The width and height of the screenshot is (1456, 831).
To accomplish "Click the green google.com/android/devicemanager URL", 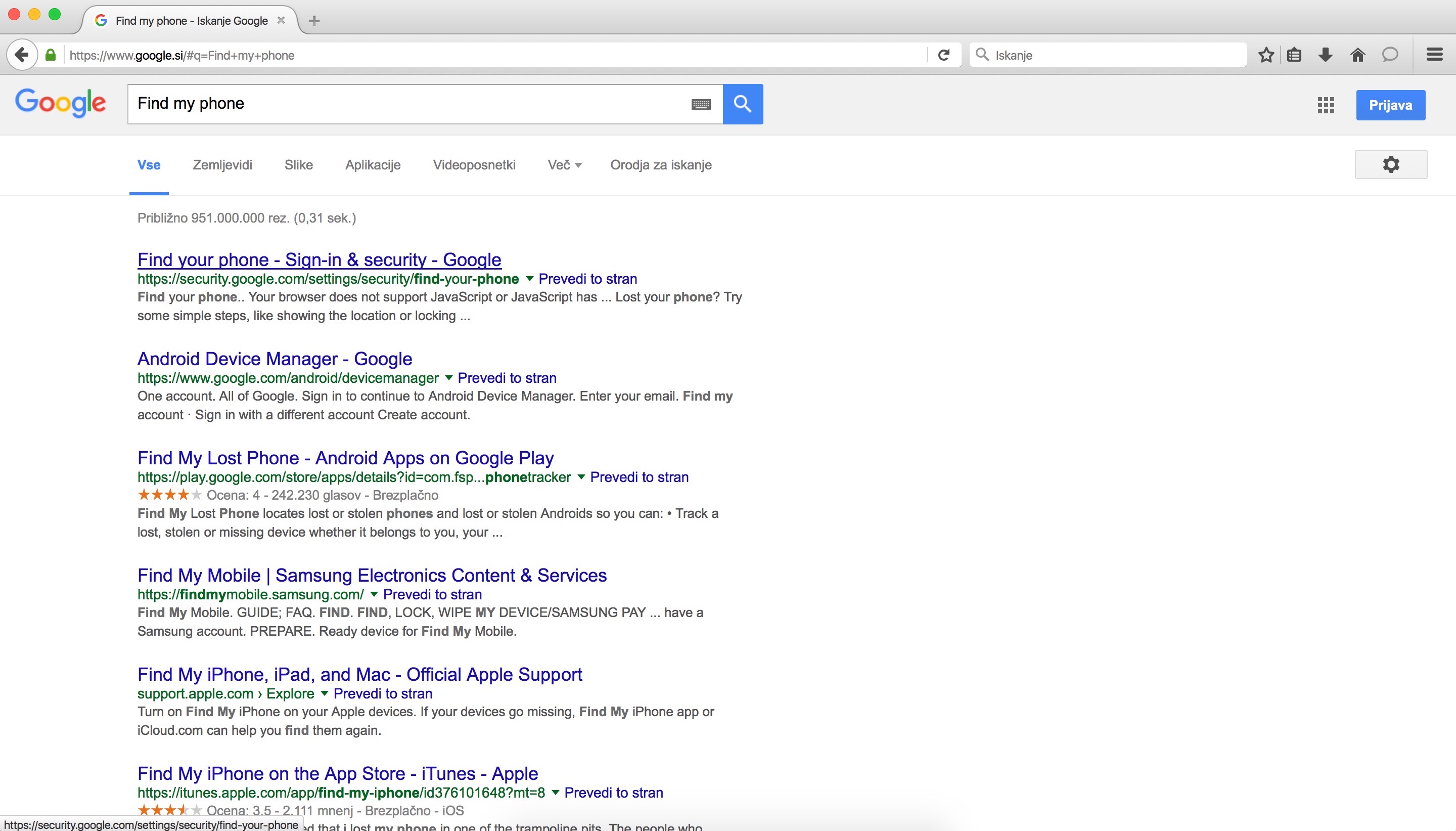I will (x=288, y=378).
